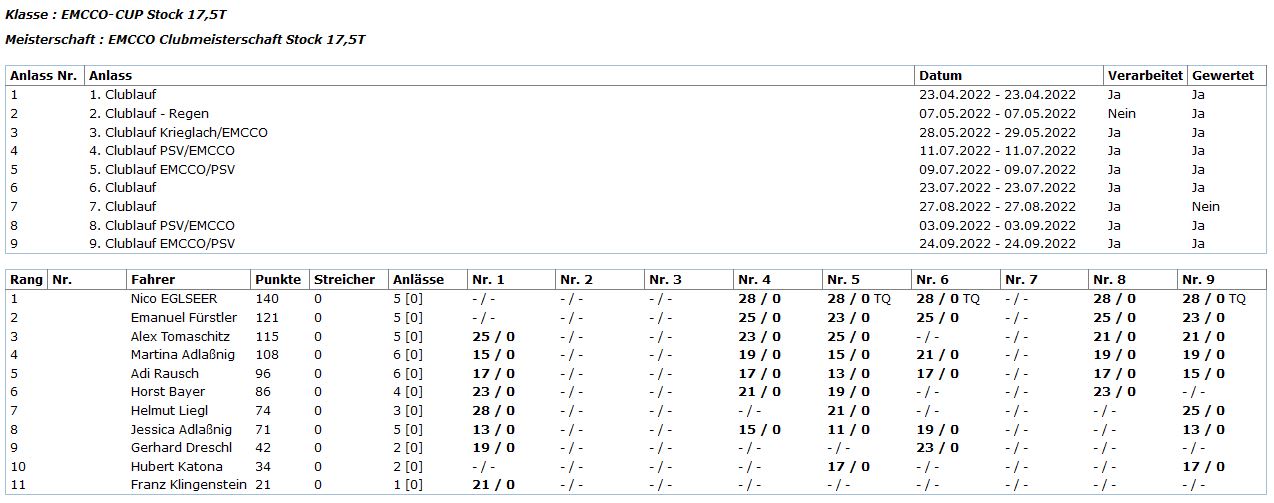Click event '5. Clublauf EMCCO/PSV'
1274x503 pixels.
pyautogui.click(x=162, y=169)
